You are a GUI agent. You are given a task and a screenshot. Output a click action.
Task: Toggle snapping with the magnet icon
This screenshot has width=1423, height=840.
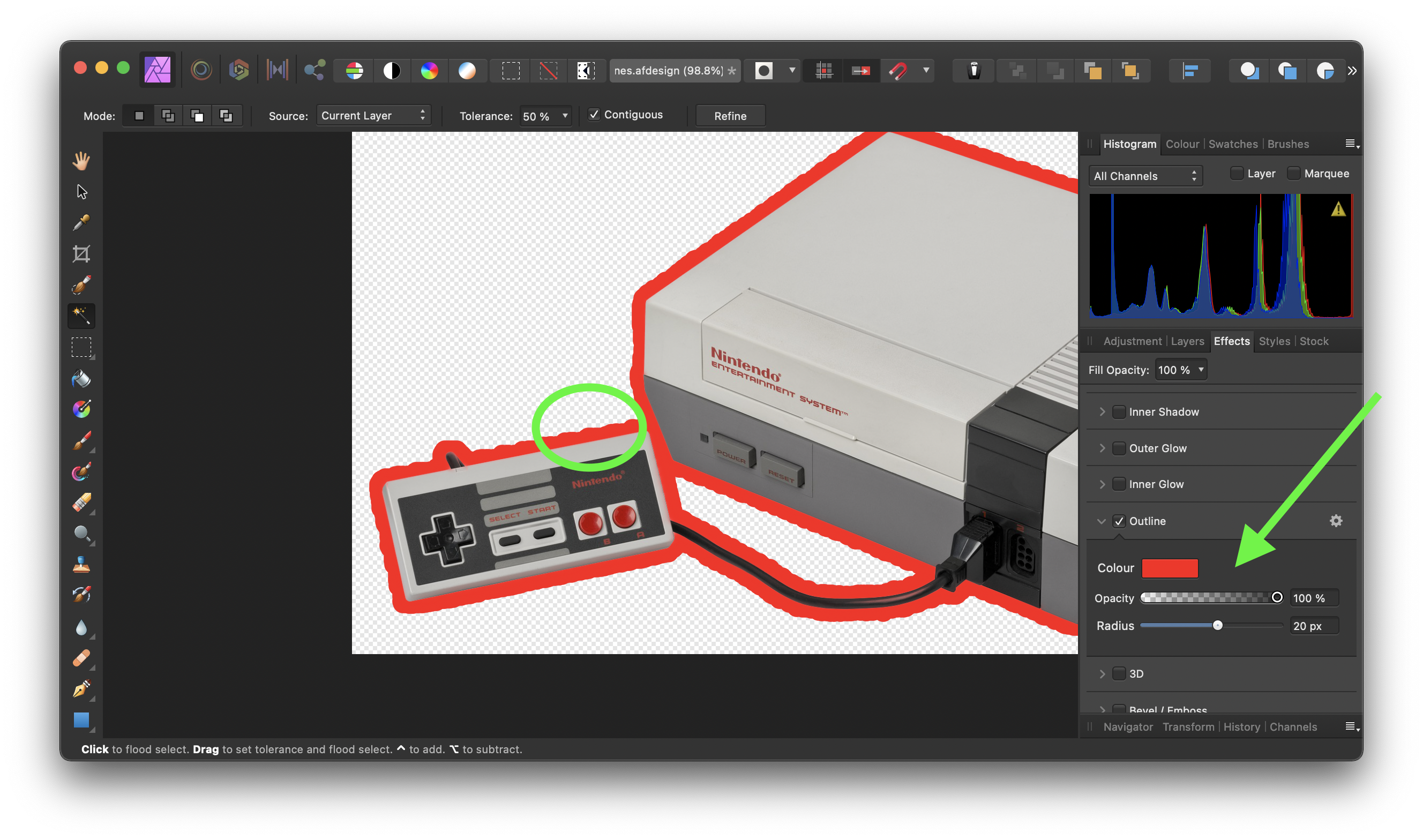tap(899, 70)
